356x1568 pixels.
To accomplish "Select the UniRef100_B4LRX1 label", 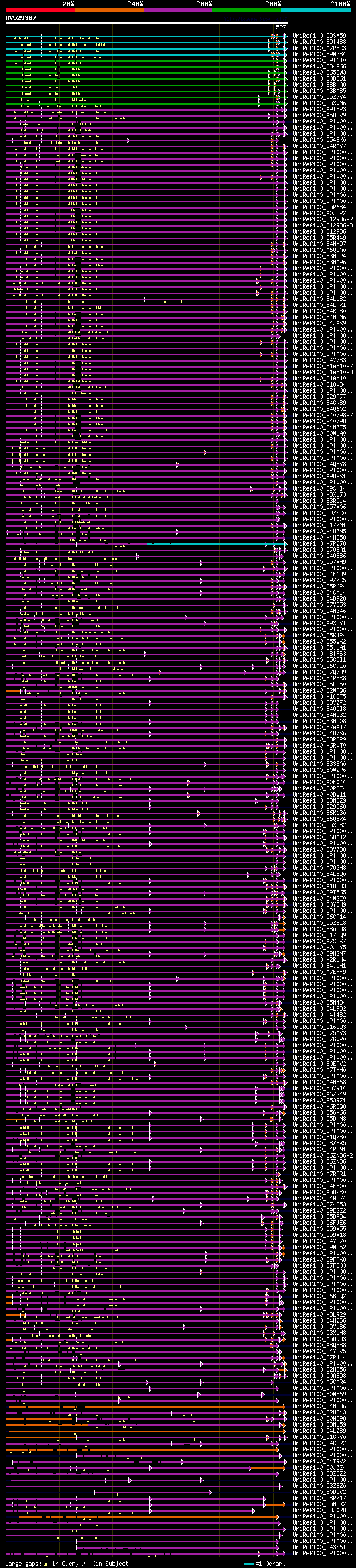I will (x=319, y=305).
